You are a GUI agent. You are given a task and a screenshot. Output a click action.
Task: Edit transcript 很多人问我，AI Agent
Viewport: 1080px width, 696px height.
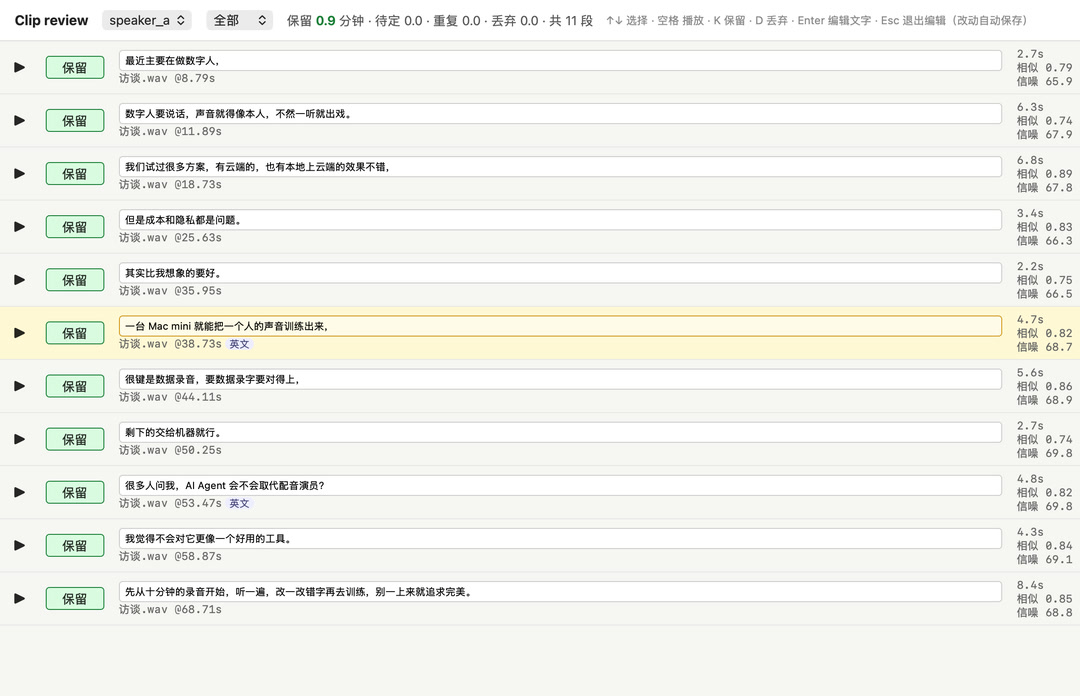click(560, 484)
